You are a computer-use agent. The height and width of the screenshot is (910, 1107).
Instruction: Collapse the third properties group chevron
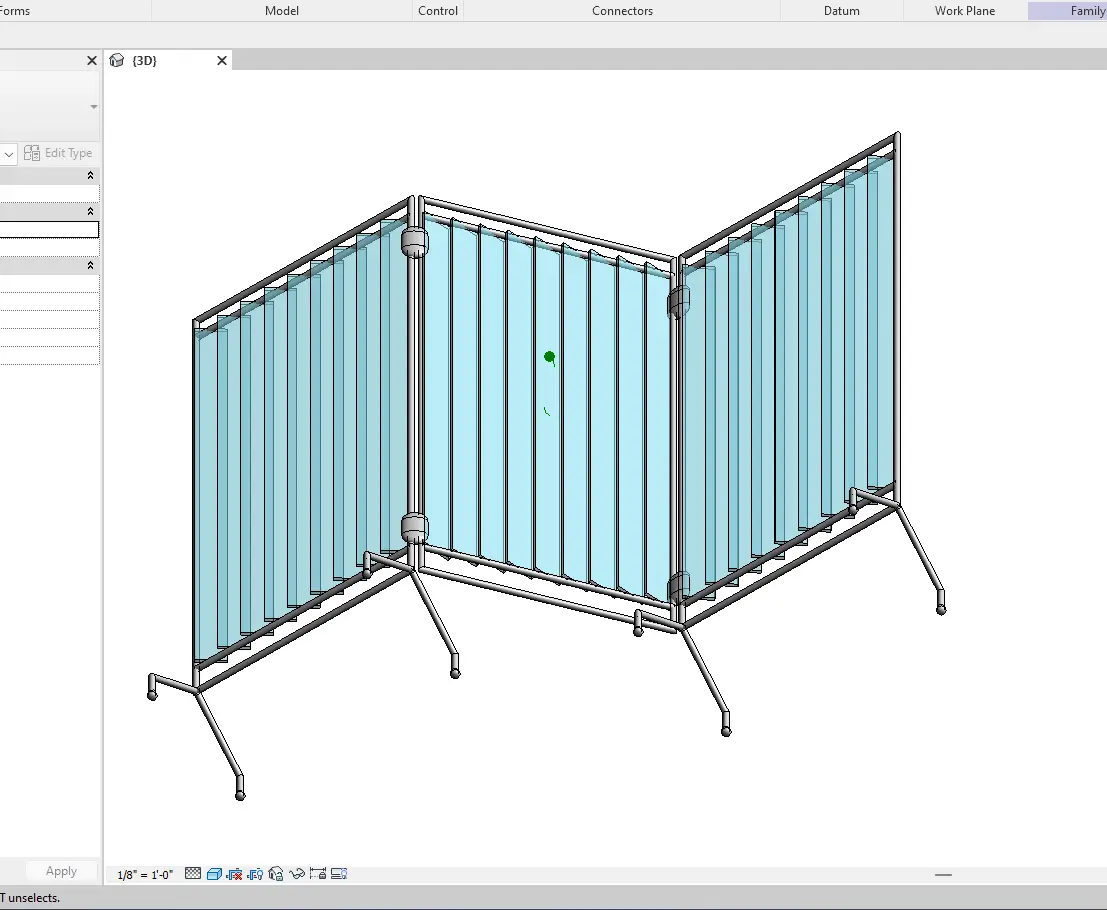[x=91, y=265]
